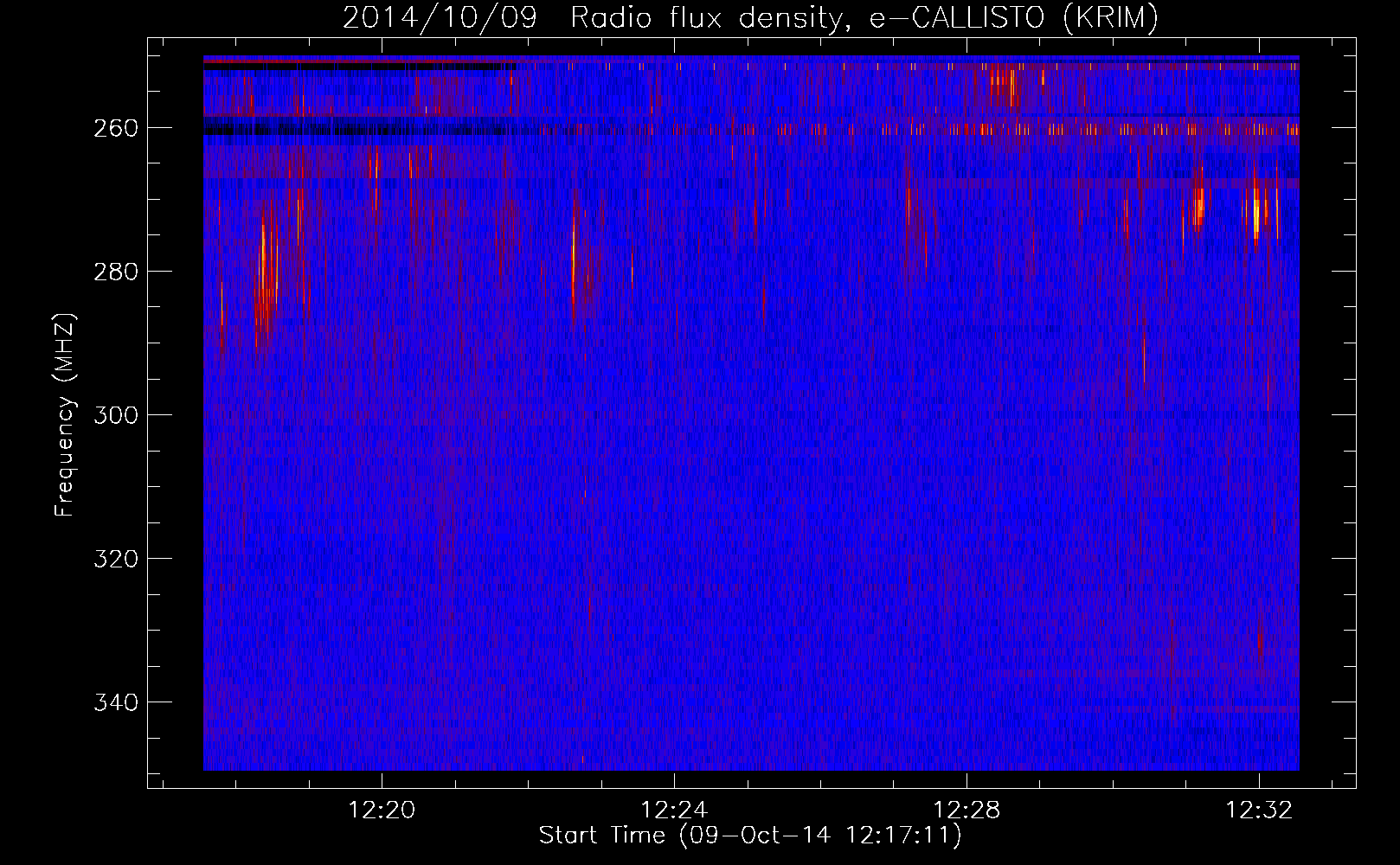Image resolution: width=1400 pixels, height=865 pixels.
Task: Click the 340 frequency tick label
Action: coord(116,702)
